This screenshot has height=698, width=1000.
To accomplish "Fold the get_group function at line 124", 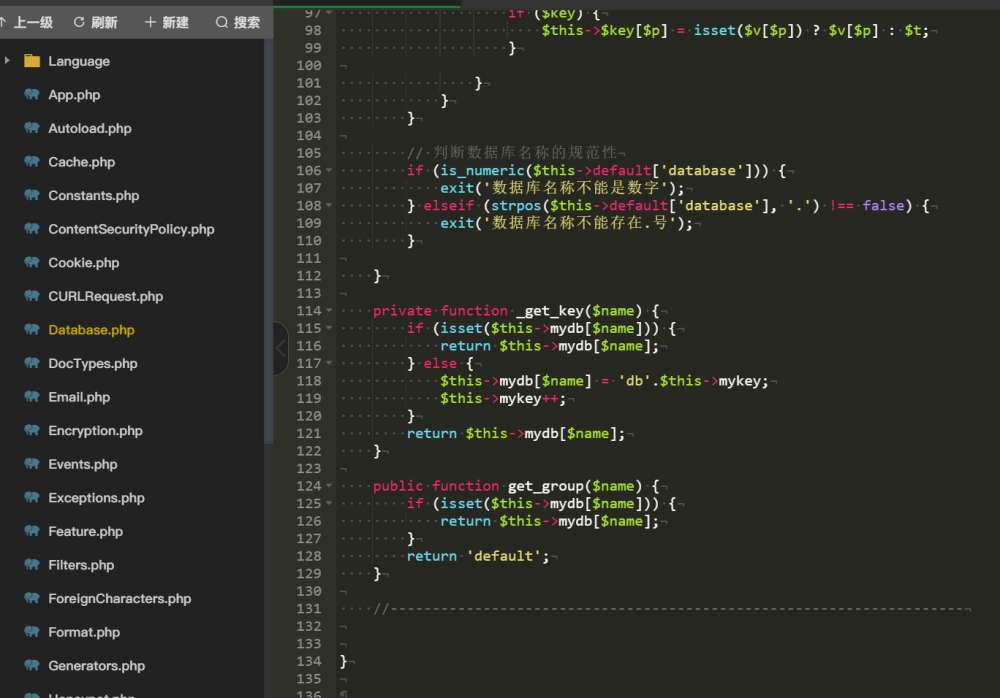I will [329, 486].
